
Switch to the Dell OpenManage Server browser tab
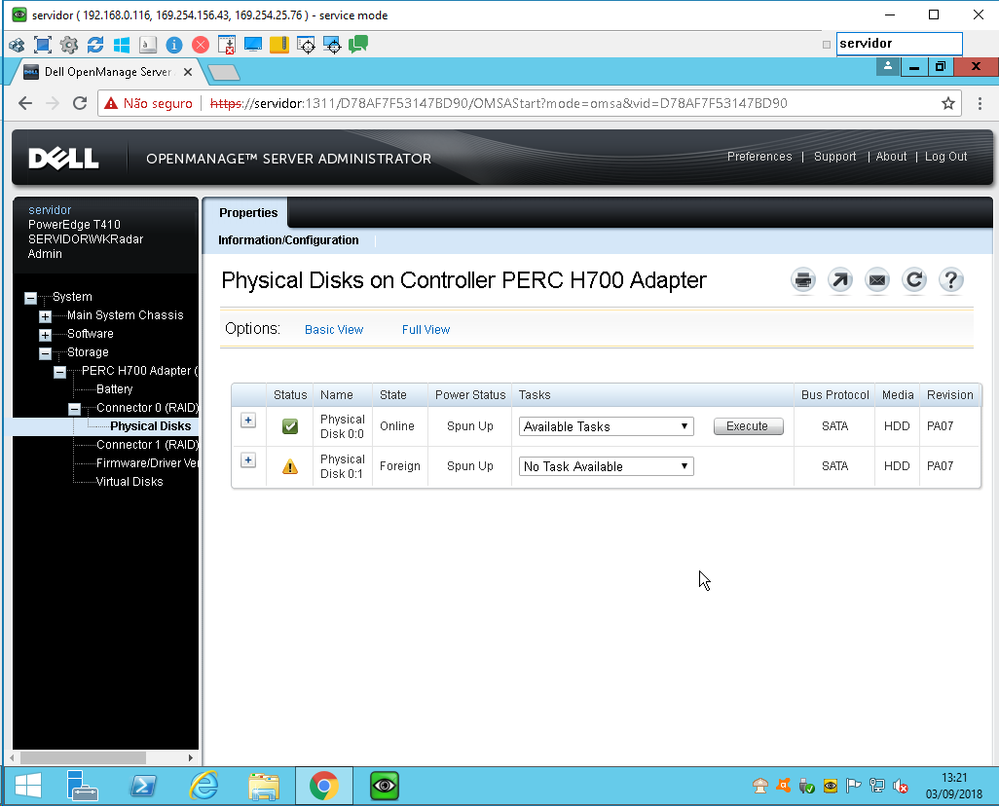(106, 72)
